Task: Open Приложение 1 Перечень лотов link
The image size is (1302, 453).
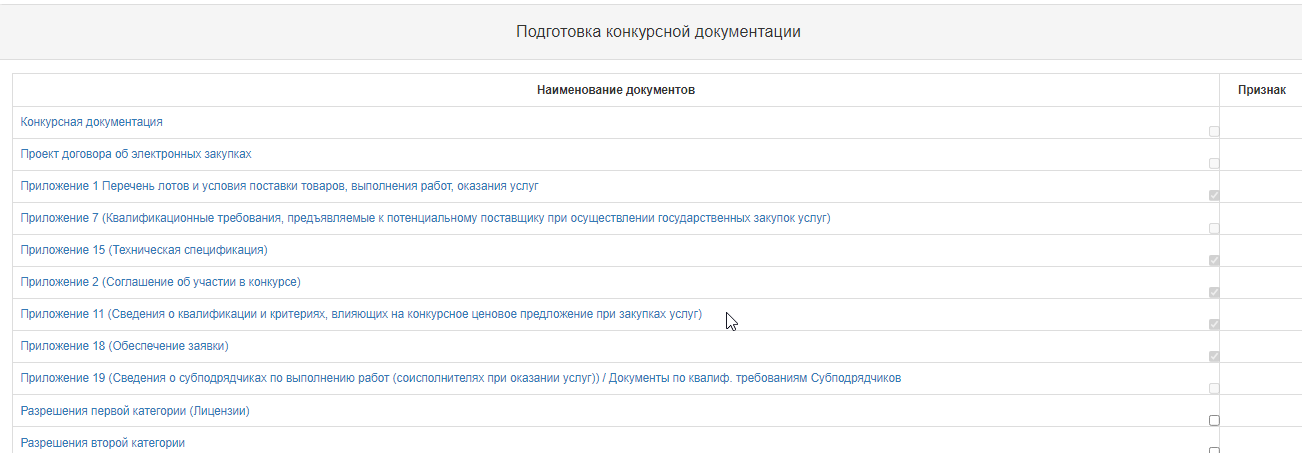Action: (x=280, y=186)
